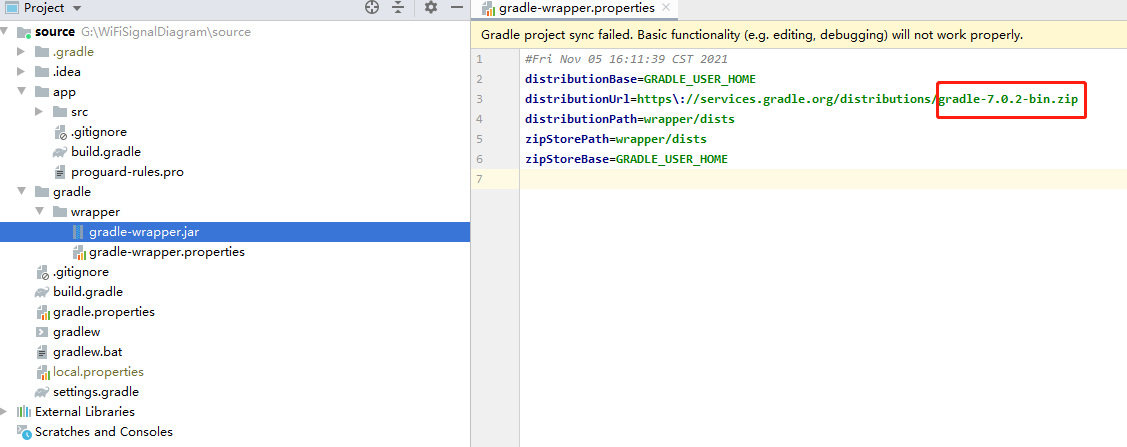Collapse the app folder

coord(21,92)
